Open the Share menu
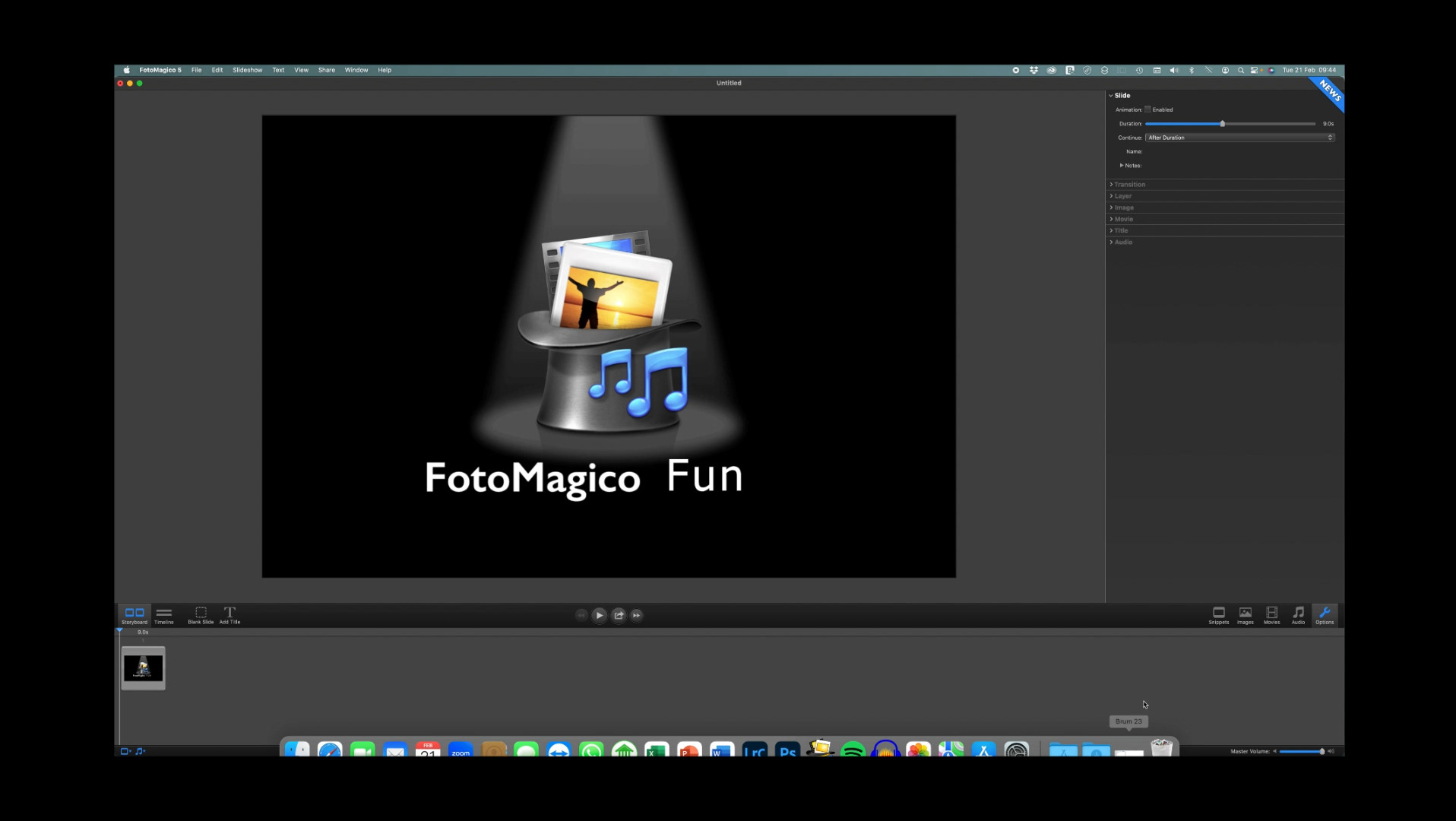 pyautogui.click(x=326, y=70)
